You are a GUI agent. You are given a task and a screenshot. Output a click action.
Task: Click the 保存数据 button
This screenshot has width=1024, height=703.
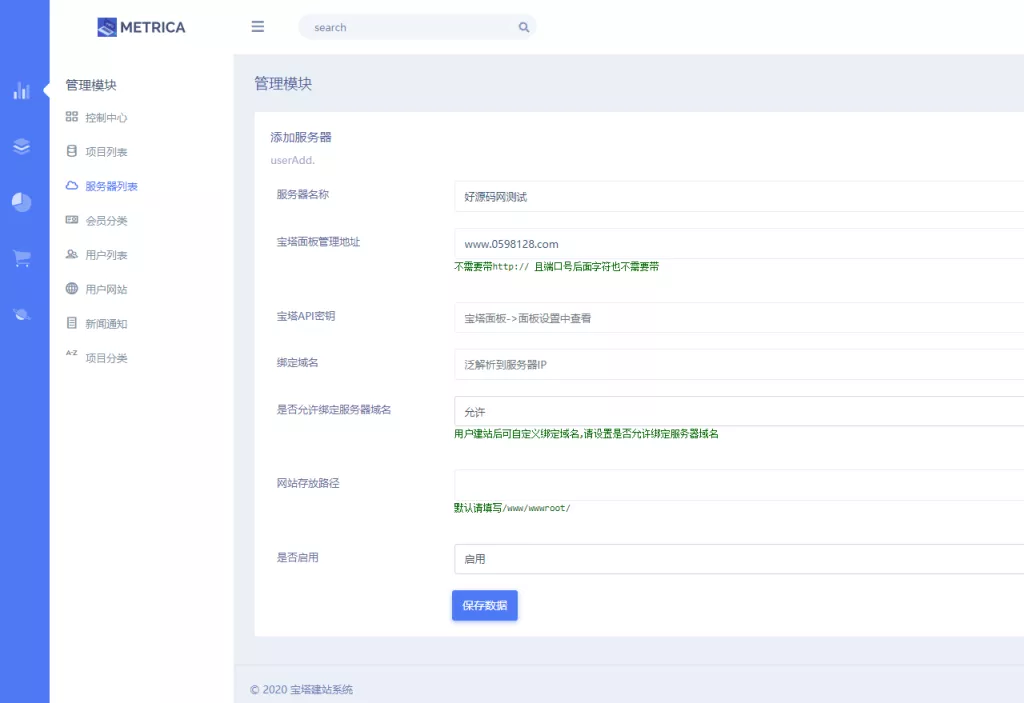click(484, 605)
